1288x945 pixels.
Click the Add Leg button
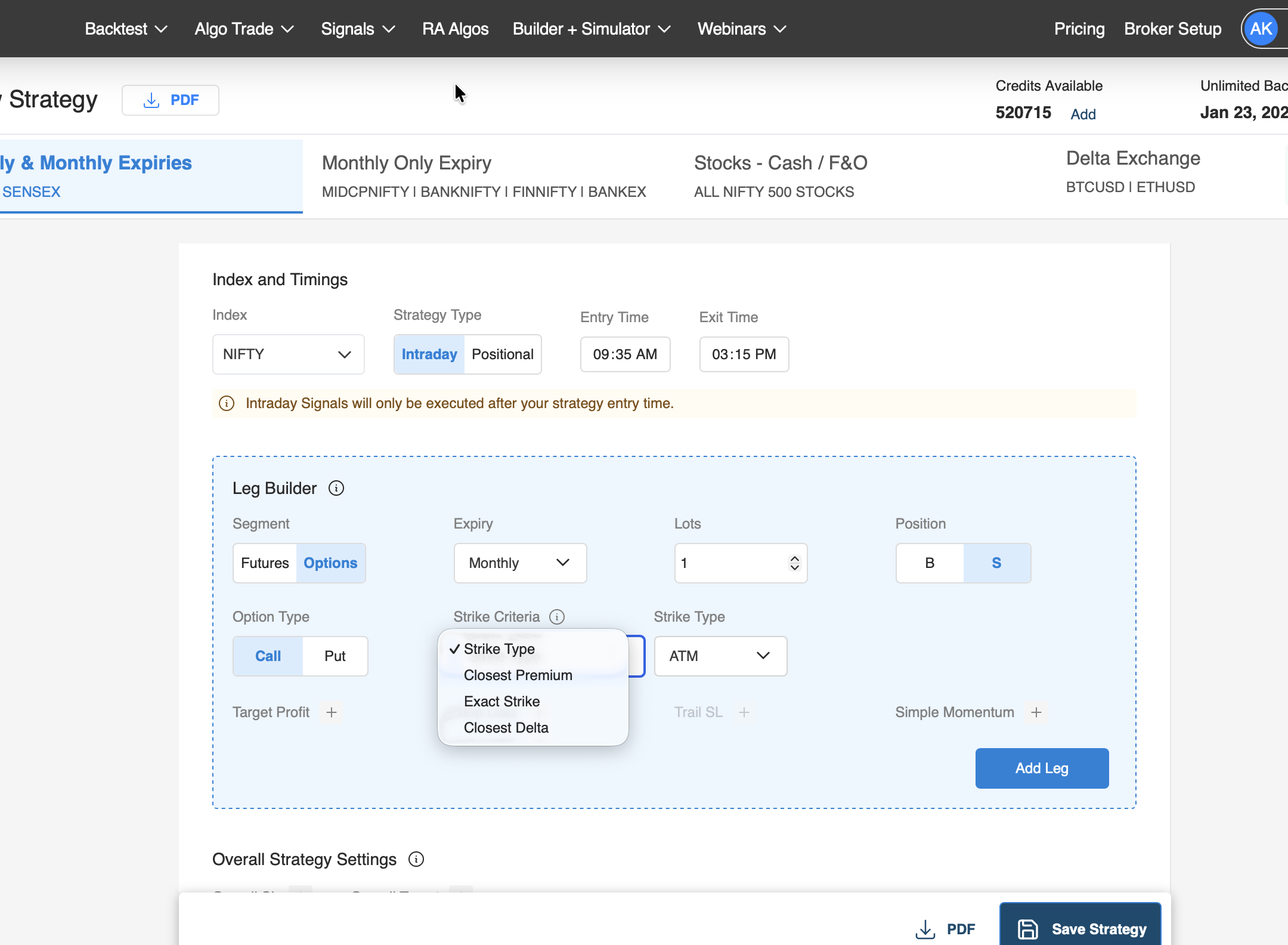pyautogui.click(x=1041, y=768)
